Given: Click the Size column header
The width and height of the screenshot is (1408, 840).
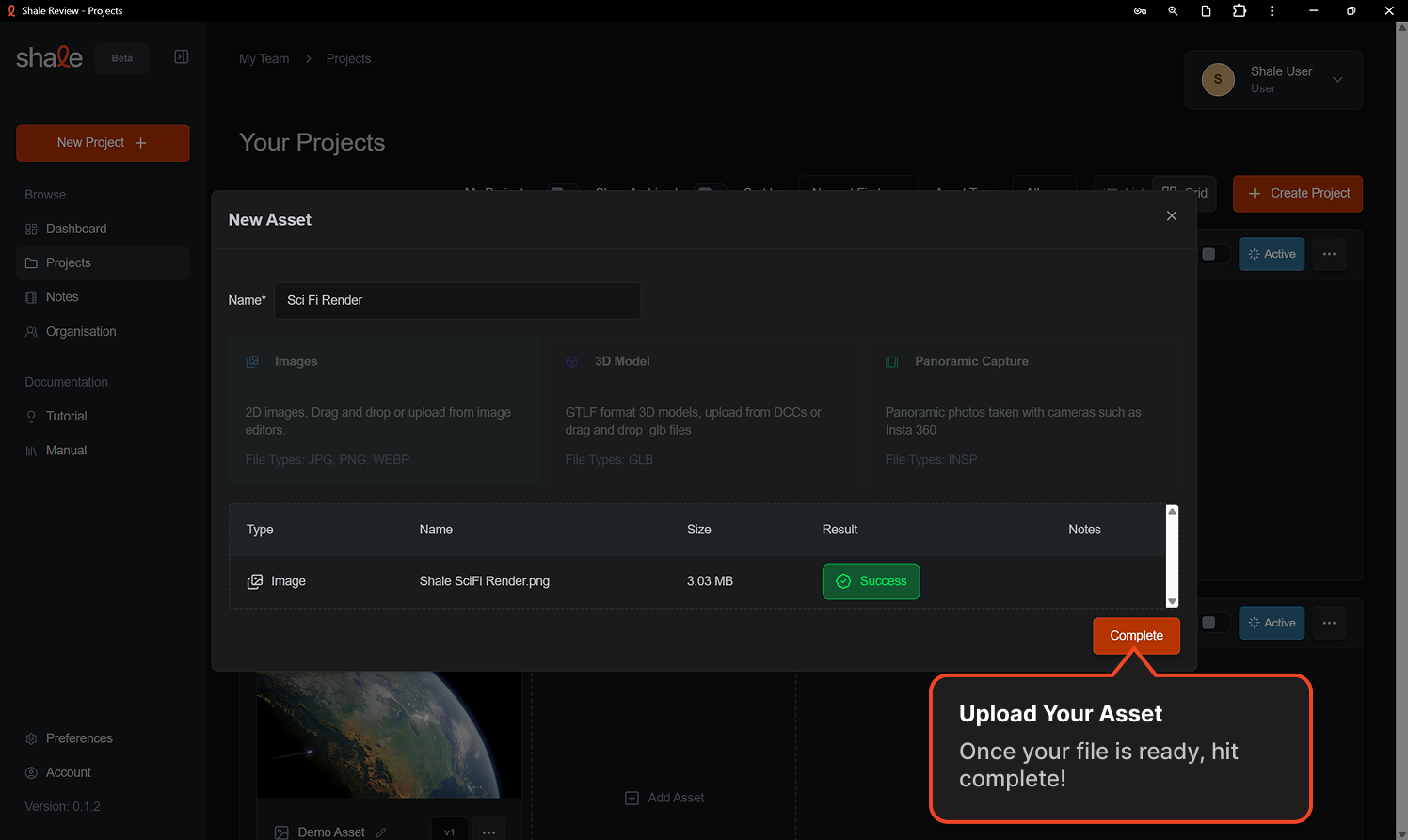Looking at the screenshot, I should [x=698, y=530].
